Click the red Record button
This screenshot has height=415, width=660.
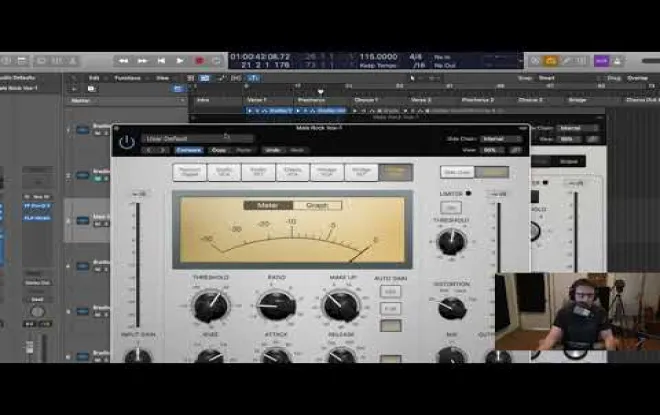[x=200, y=61]
